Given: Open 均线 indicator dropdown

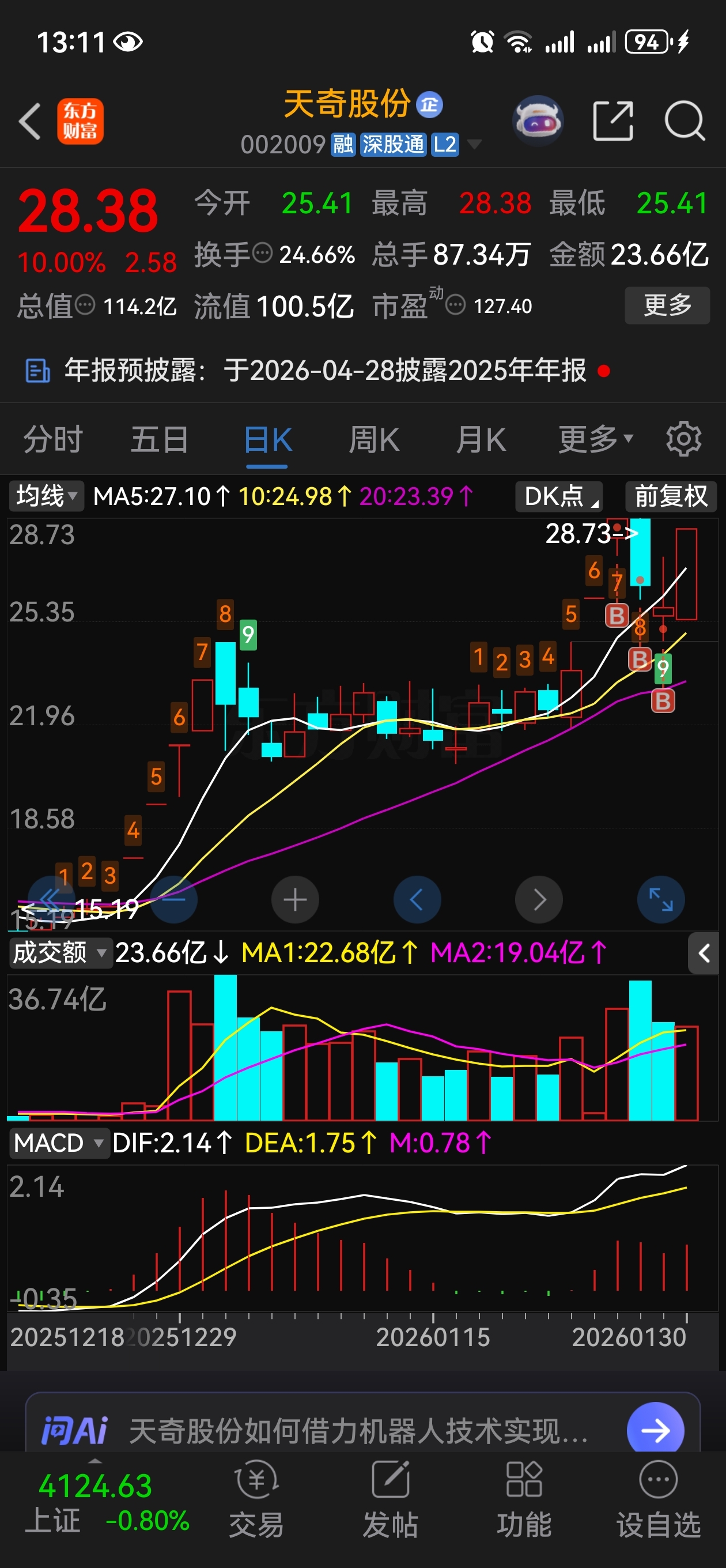Looking at the screenshot, I should click(46, 496).
